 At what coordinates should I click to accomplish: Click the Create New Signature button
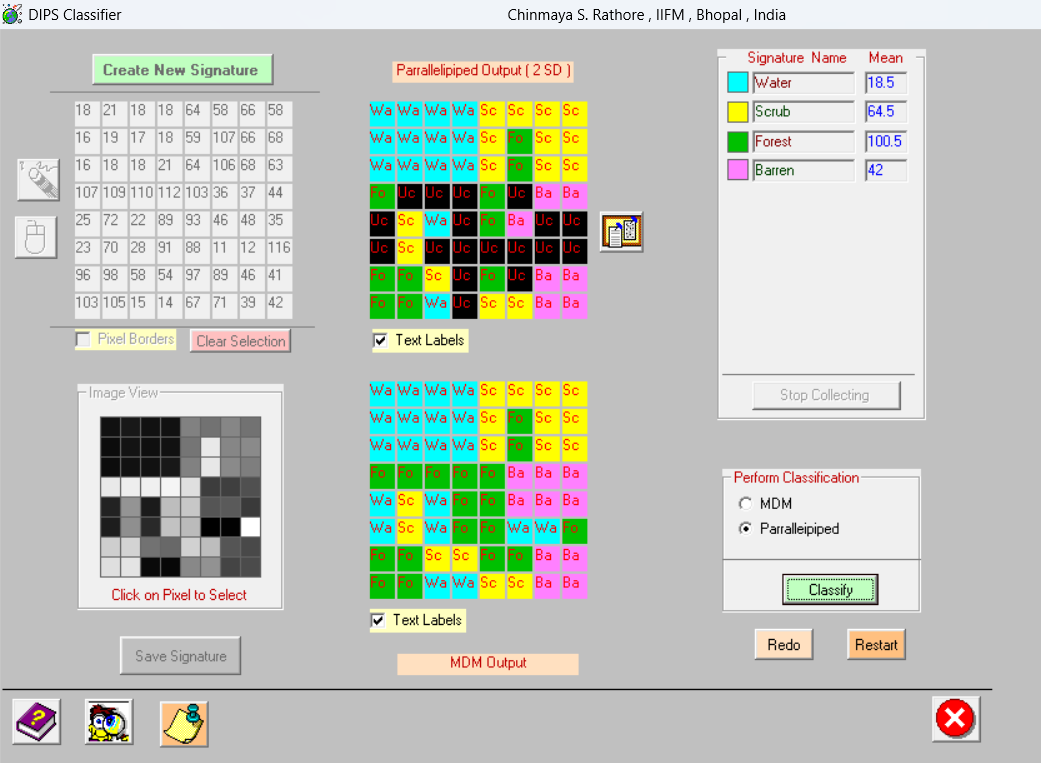click(x=182, y=70)
